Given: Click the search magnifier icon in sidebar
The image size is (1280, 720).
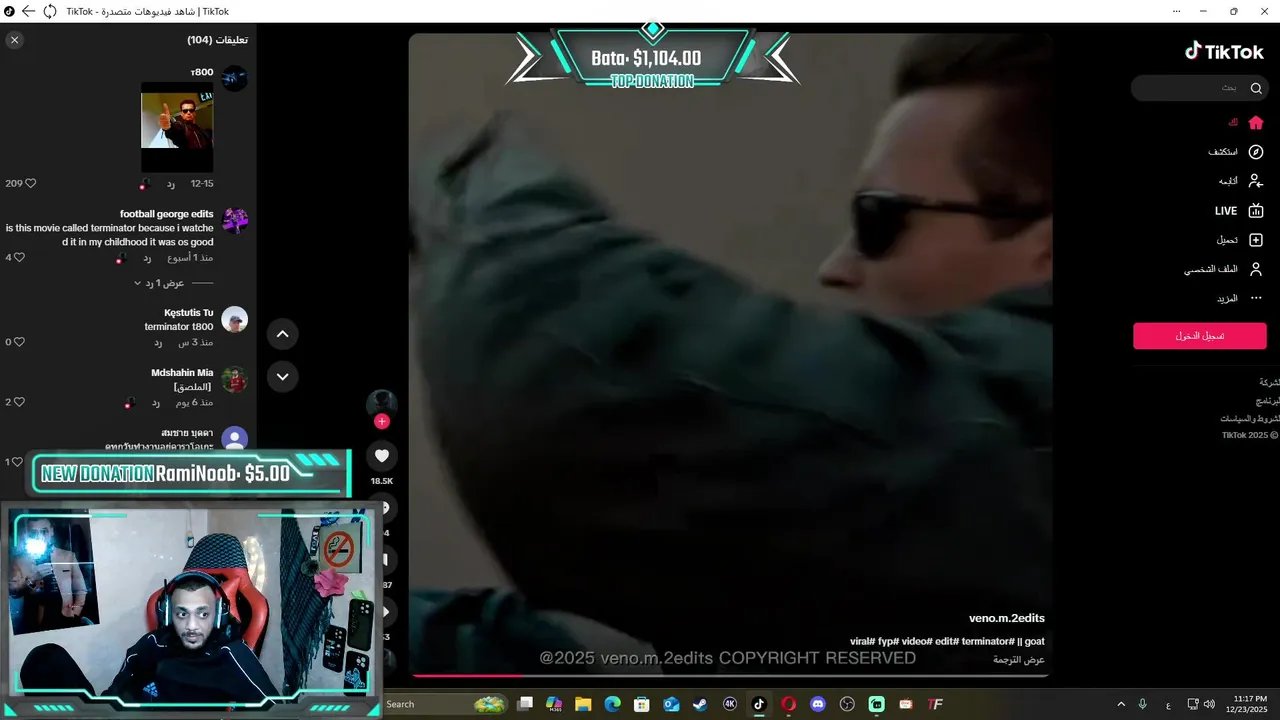Looking at the screenshot, I should coord(1256,88).
